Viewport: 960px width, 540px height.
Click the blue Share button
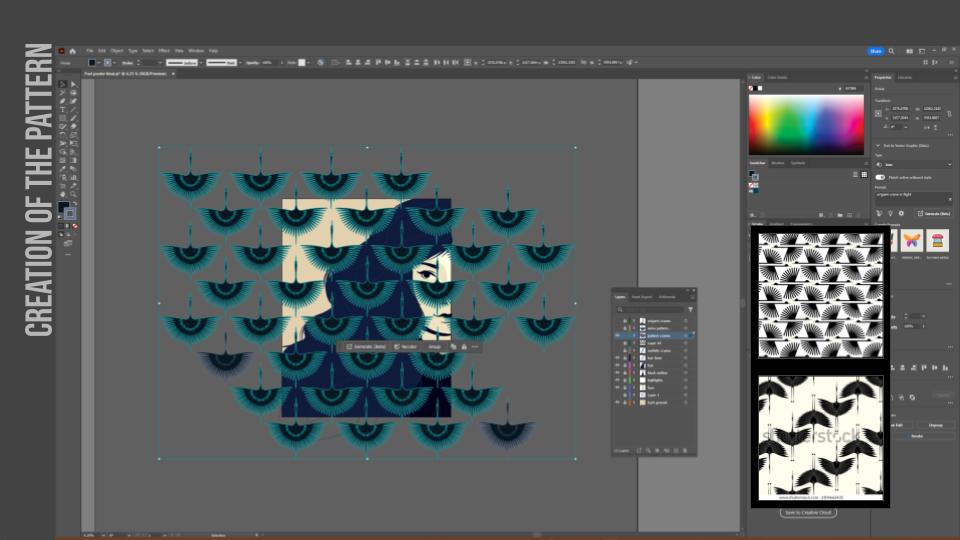click(875, 51)
